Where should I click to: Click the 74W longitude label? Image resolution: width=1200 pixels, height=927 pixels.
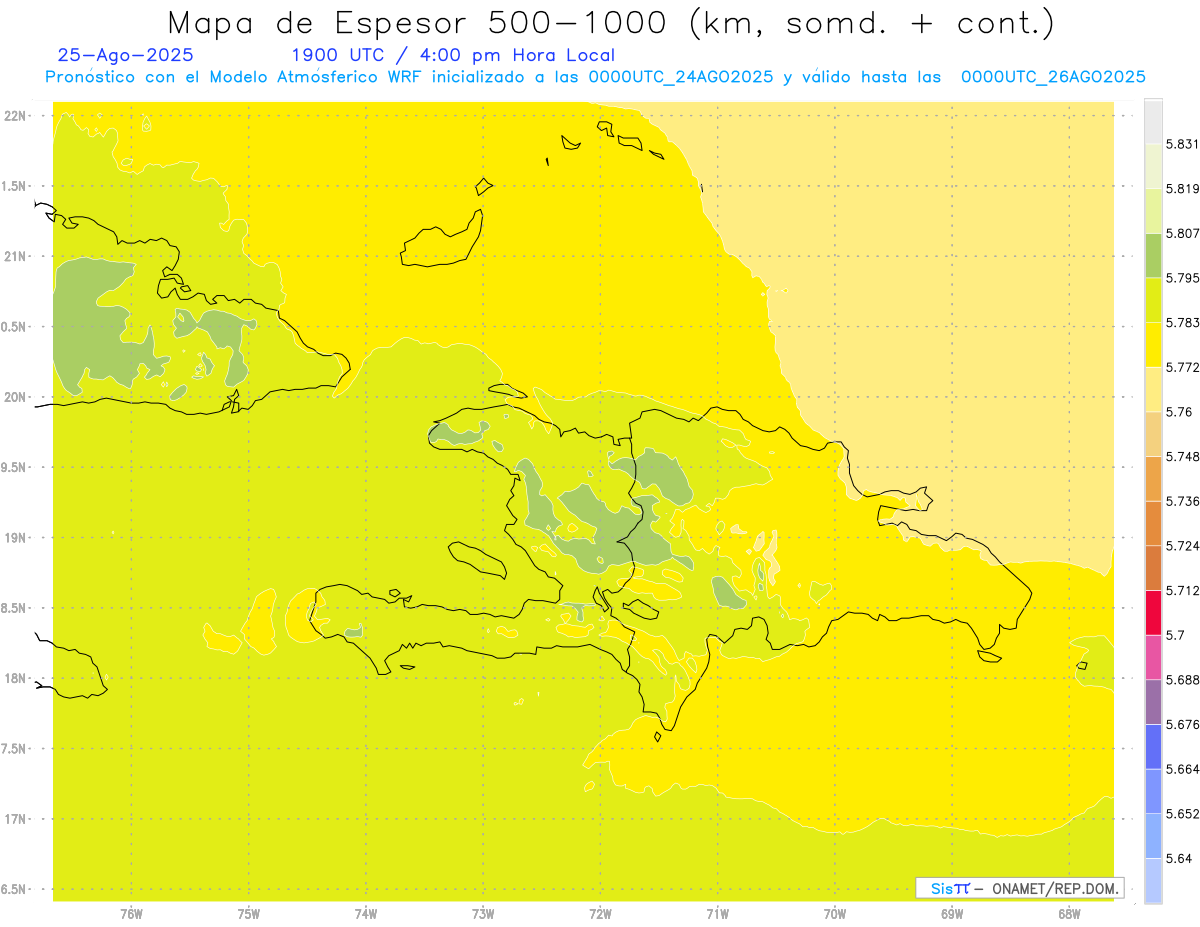click(x=366, y=914)
